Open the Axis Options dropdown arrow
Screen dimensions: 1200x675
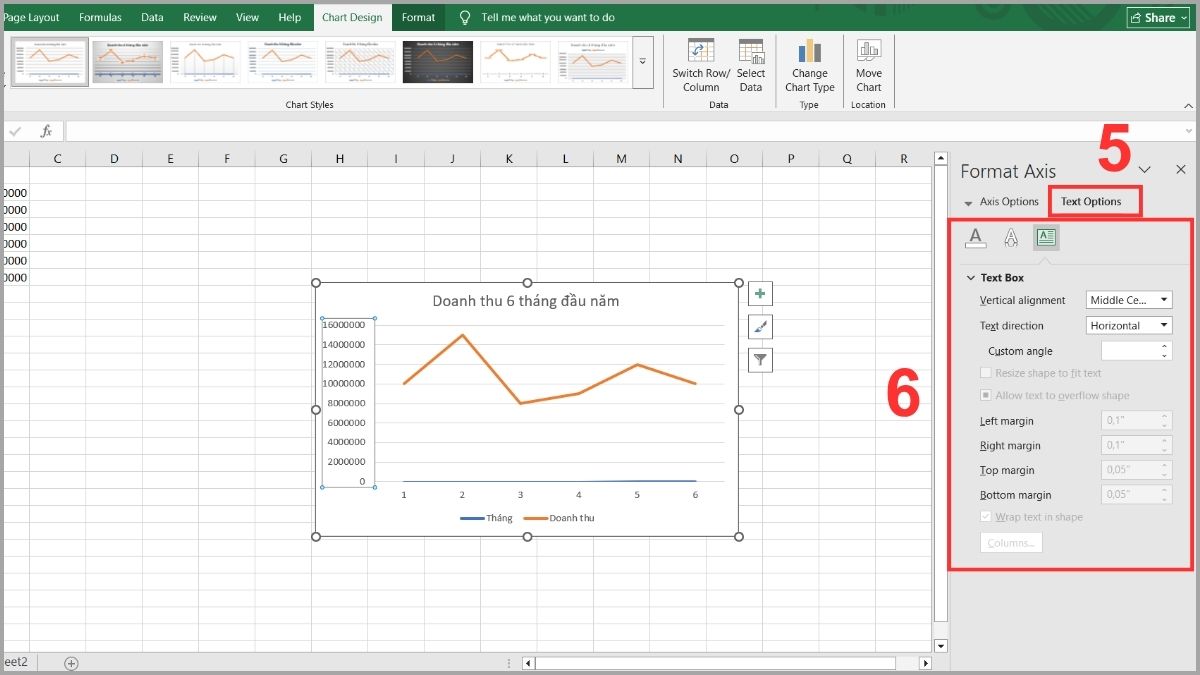pyautogui.click(x=968, y=203)
